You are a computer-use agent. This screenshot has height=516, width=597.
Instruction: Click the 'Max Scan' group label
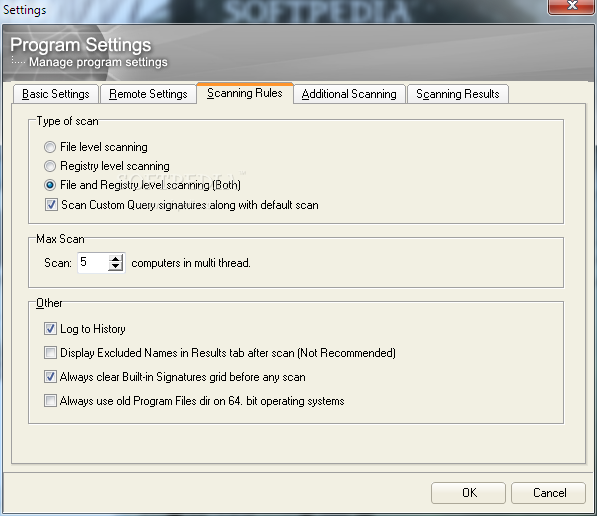(x=60, y=239)
